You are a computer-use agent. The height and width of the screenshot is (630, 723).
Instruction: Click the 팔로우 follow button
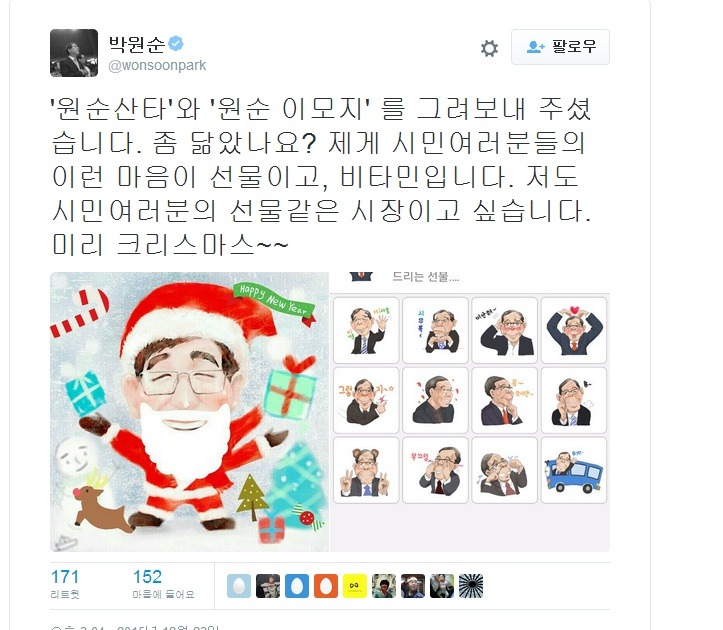point(560,47)
